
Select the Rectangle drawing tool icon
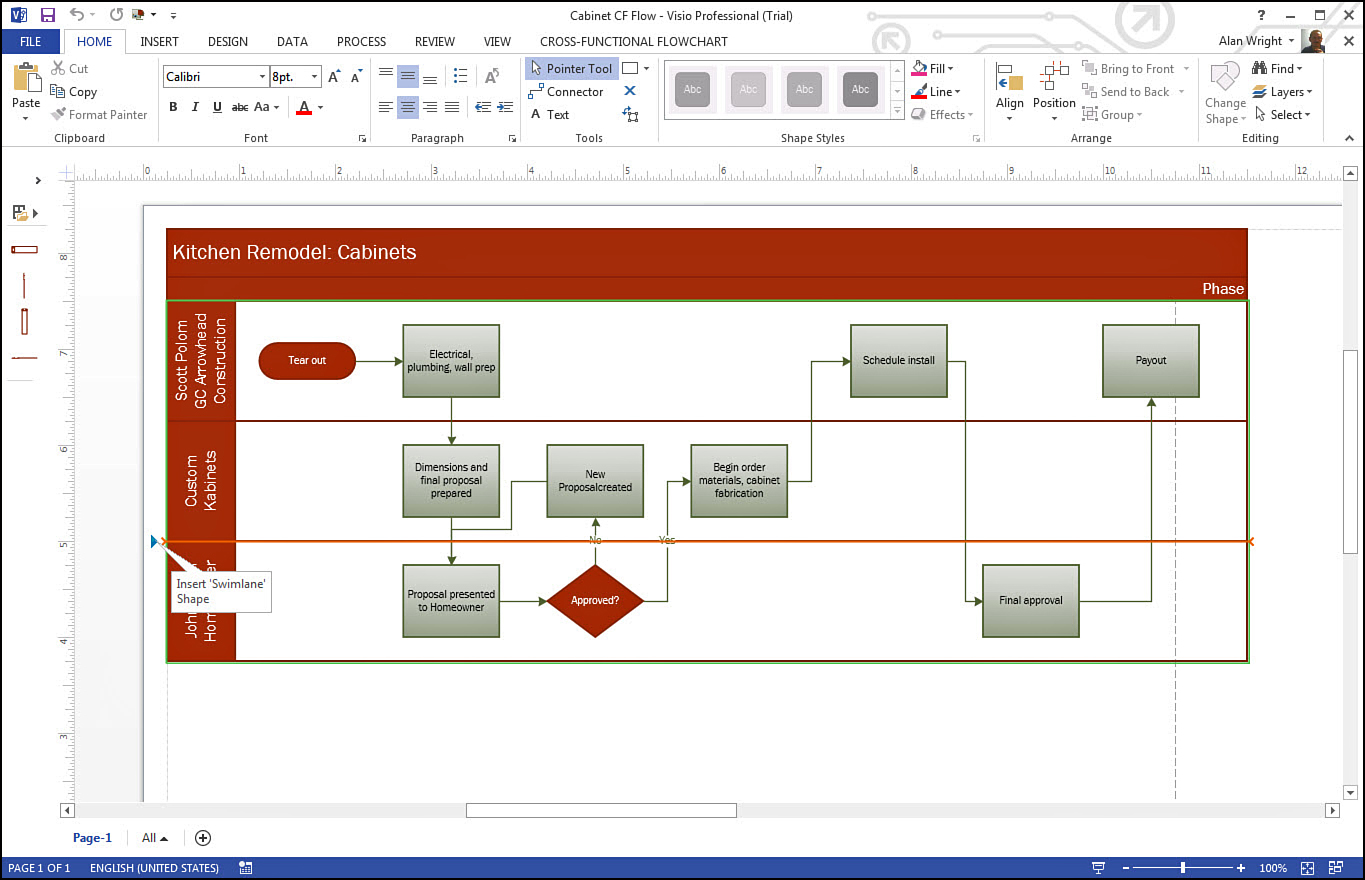point(630,69)
